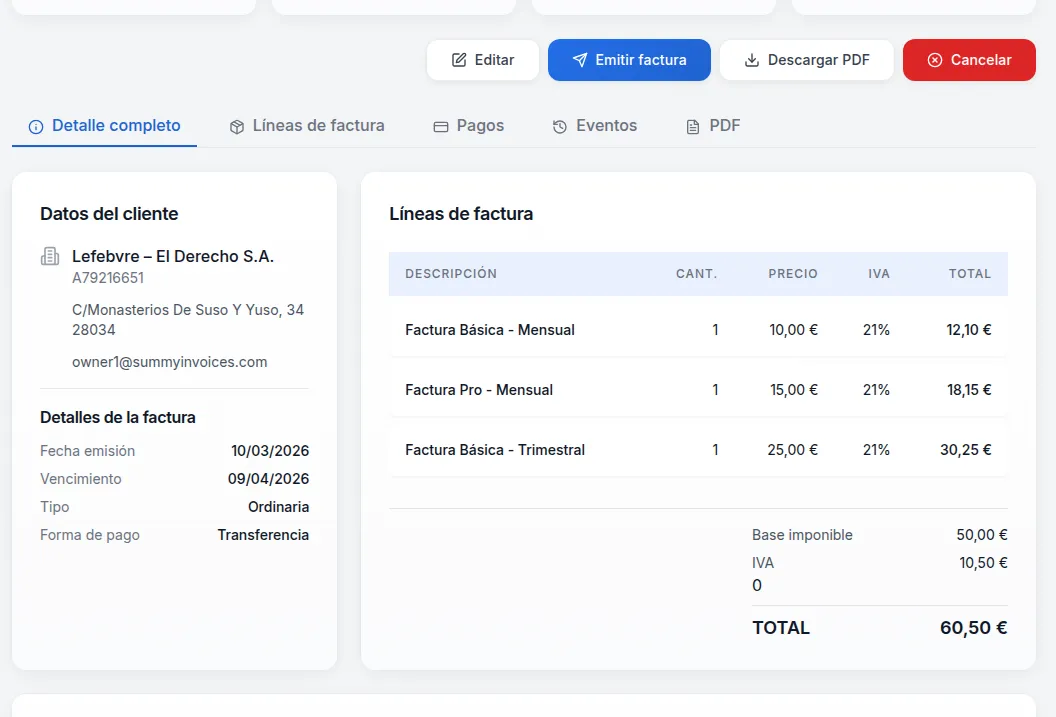This screenshot has height=717, width=1056.
Task: Switch to the Líneas de factura tab
Action: coord(317,126)
